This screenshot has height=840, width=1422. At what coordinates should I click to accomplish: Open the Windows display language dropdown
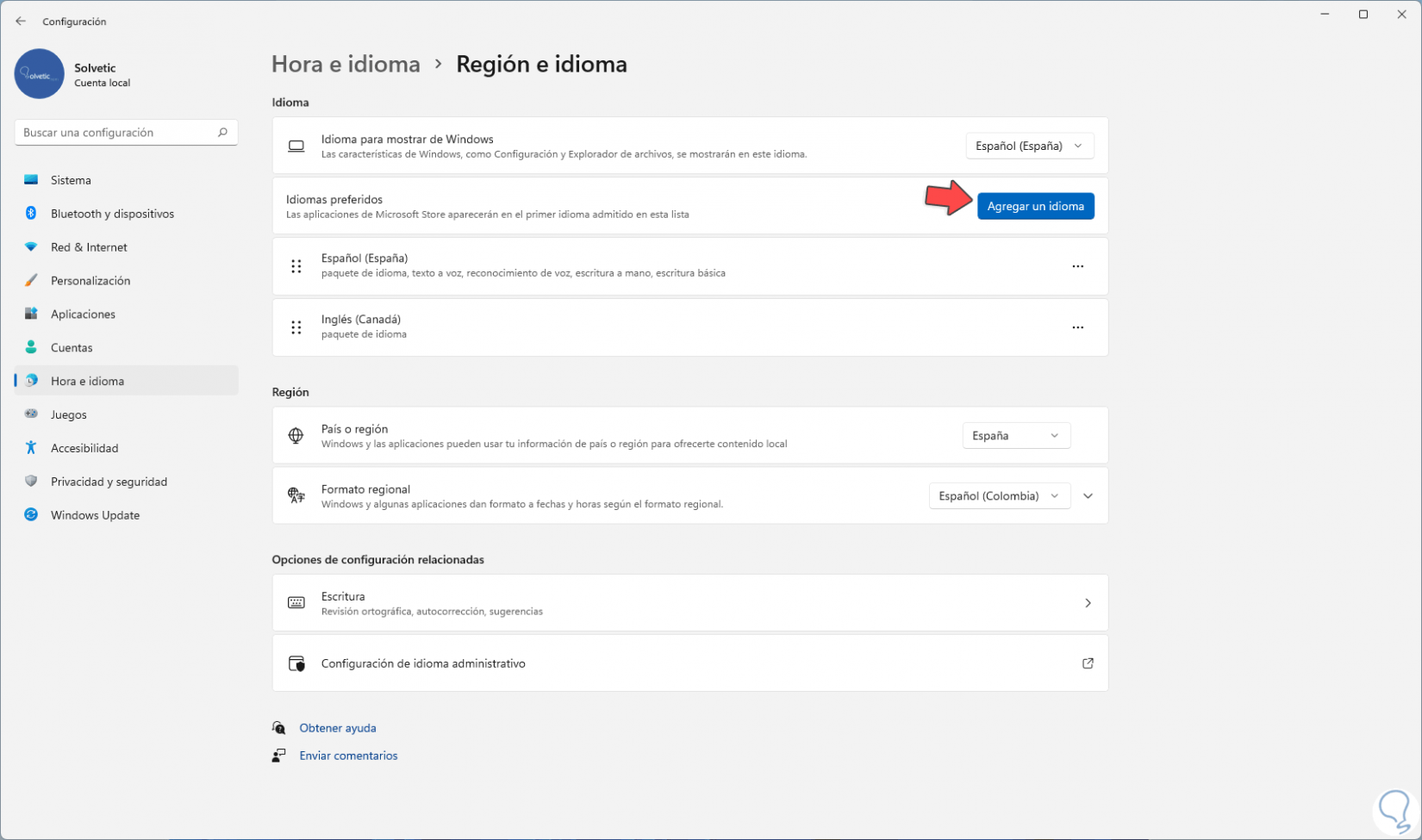(x=1029, y=146)
